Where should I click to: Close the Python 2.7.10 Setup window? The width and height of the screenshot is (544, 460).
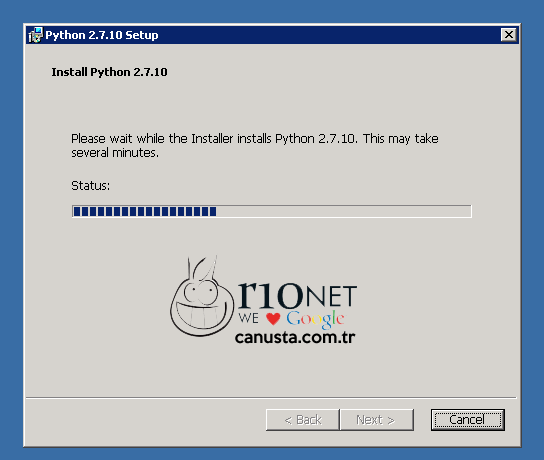point(509,35)
